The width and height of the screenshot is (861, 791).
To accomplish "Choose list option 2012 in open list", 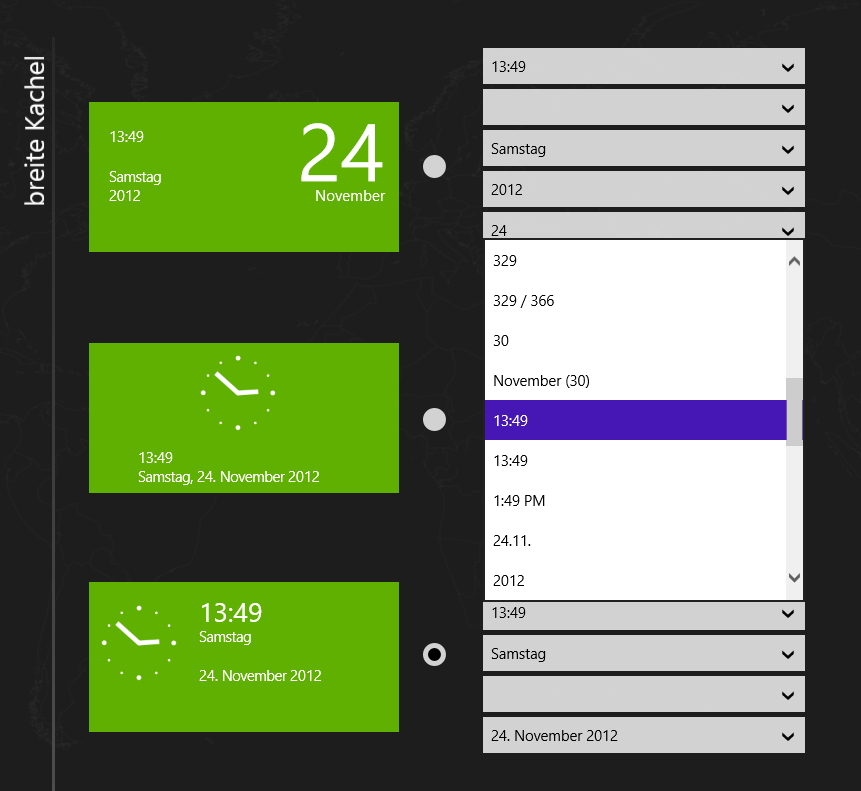I will pos(635,580).
